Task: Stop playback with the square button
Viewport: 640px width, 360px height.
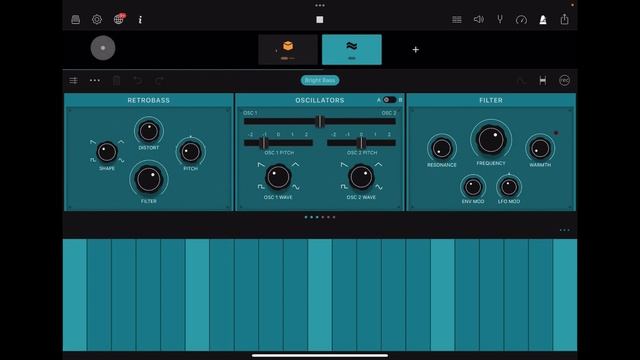Action: [x=320, y=20]
